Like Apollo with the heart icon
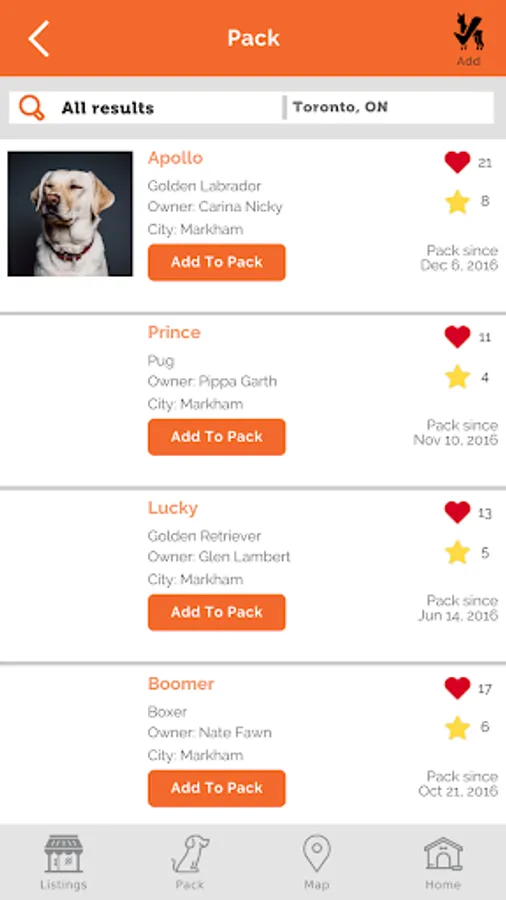The height and width of the screenshot is (900, 506). click(457, 162)
